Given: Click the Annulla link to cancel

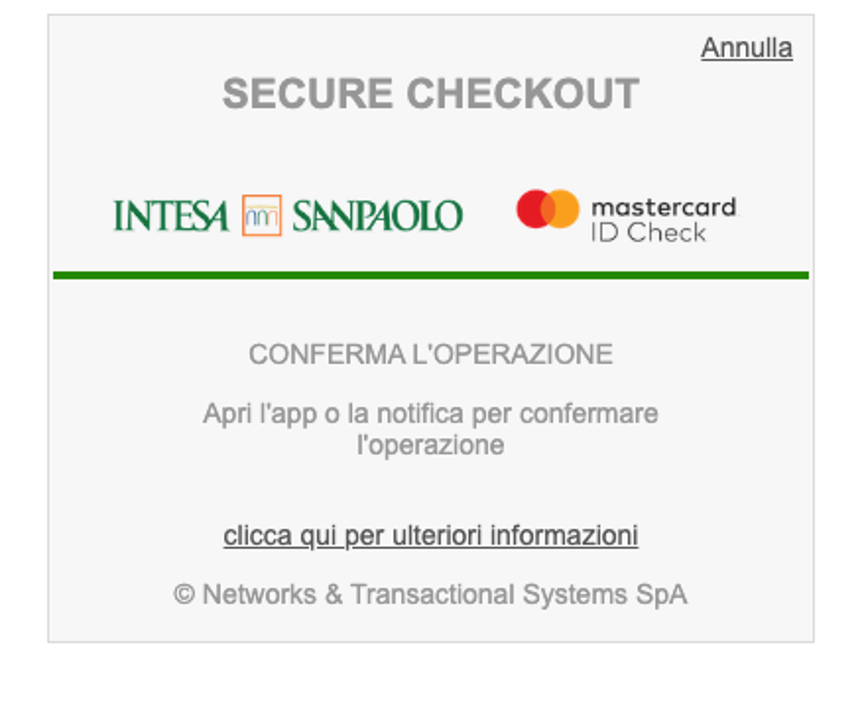Looking at the screenshot, I should (746, 48).
